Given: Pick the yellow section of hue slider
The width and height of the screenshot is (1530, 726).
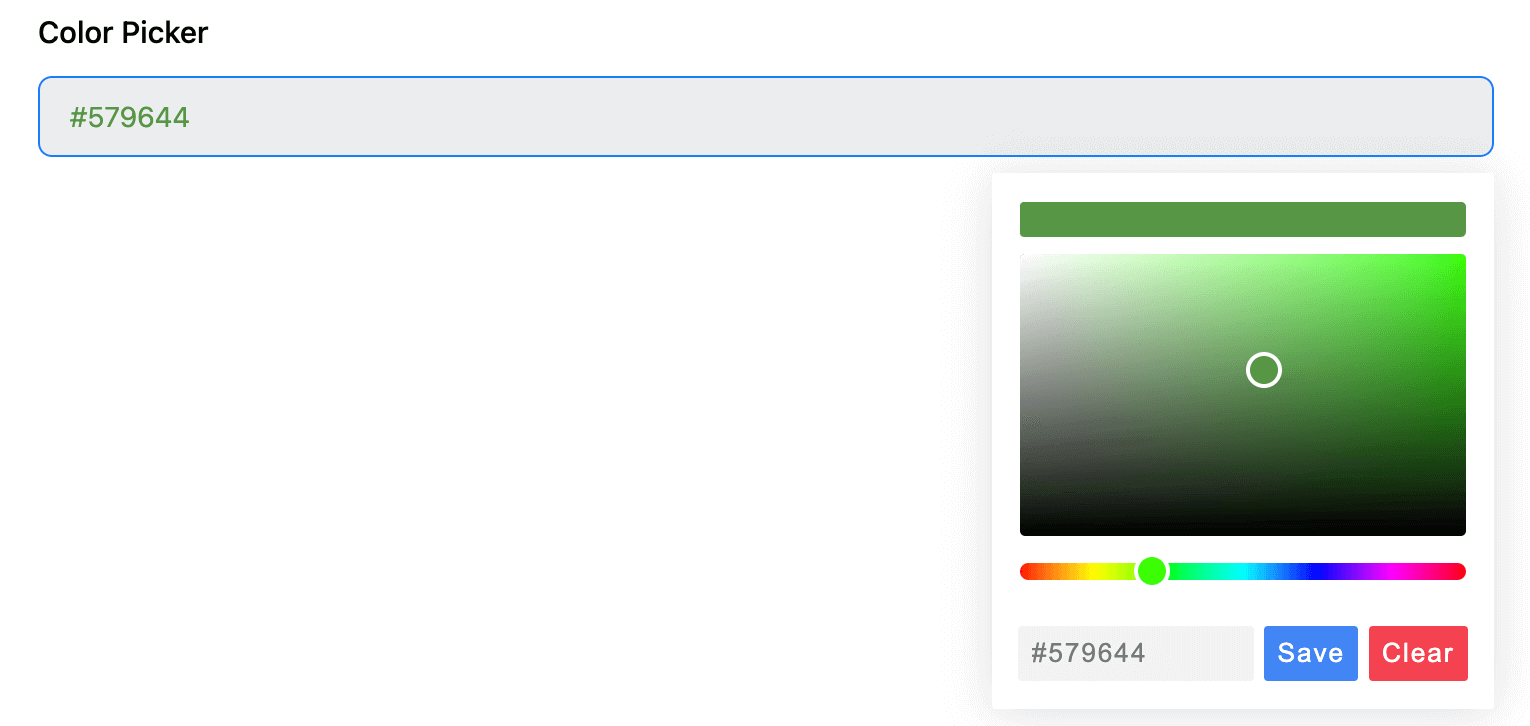Looking at the screenshot, I should click(x=1095, y=571).
